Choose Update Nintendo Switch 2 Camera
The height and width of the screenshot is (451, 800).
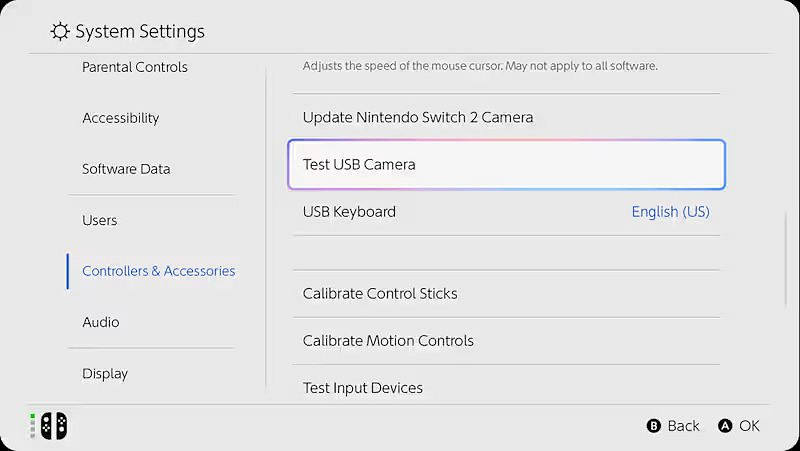(418, 117)
